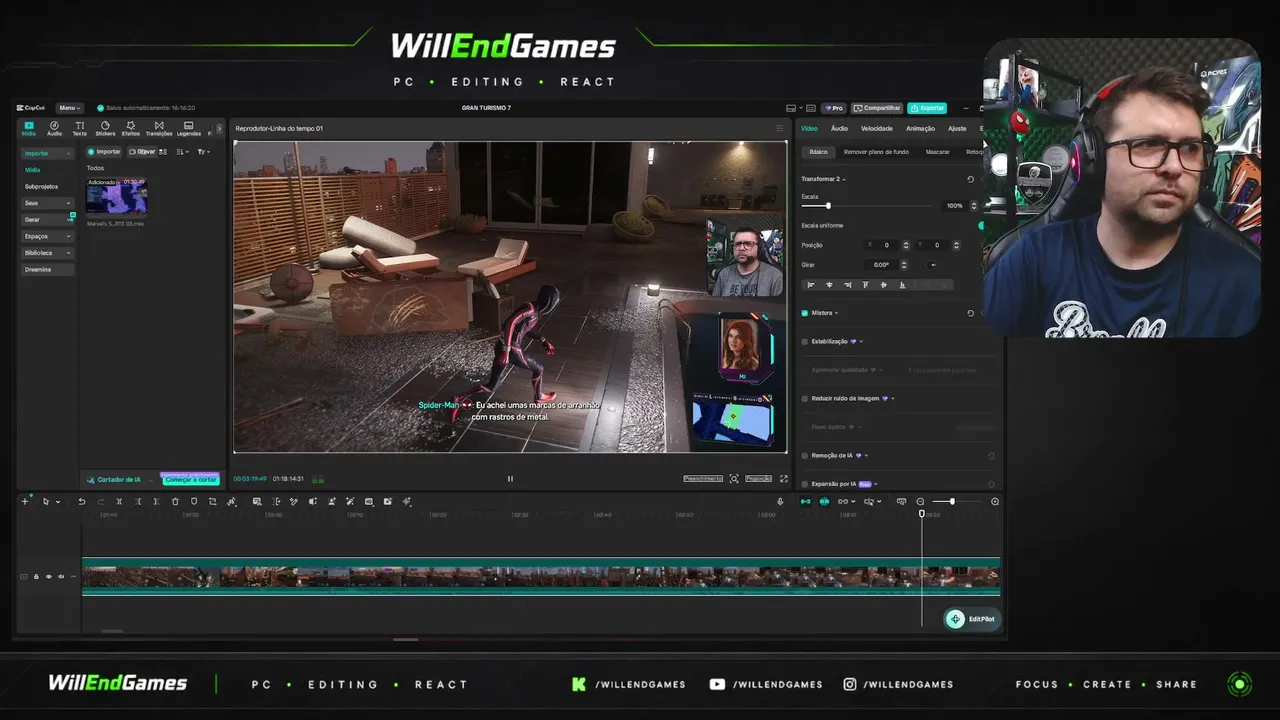Viewport: 1280px width, 720px height.
Task: Open the Áudio media category
Action: point(54,128)
